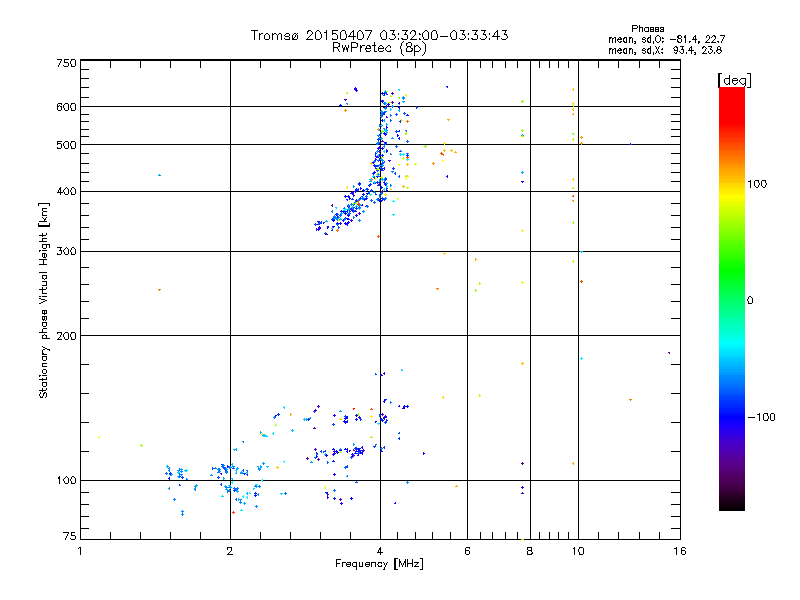Click the frequency axis '16' tick label
Screen dimensions: 800x600
click(x=680, y=551)
